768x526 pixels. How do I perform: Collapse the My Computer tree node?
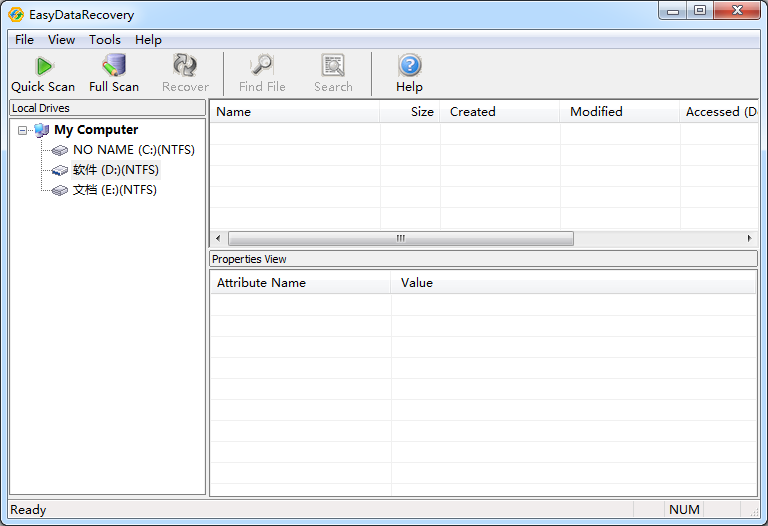click(23, 130)
